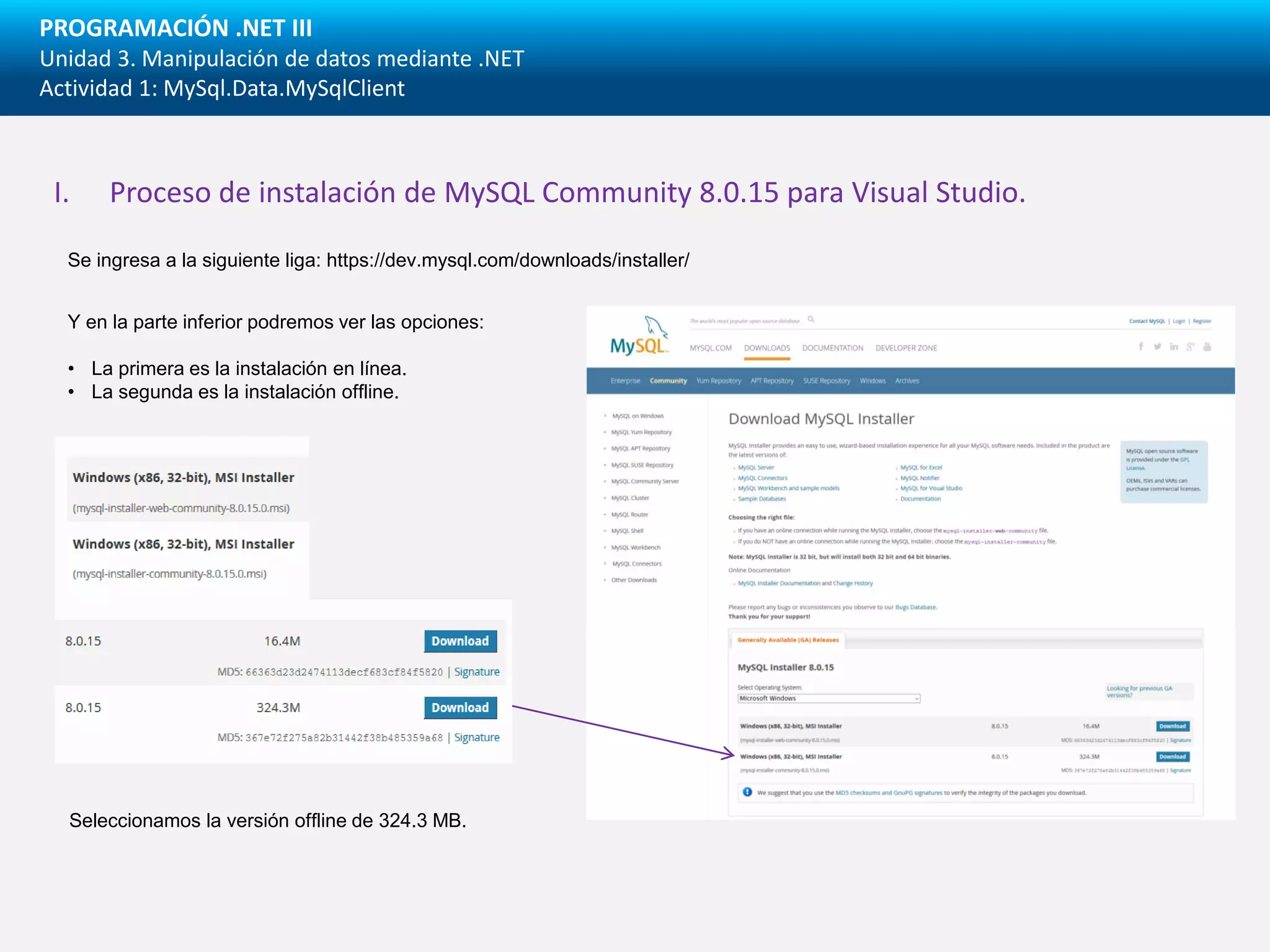This screenshot has height=952, width=1270.
Task: Click Signature link beside 324.3M MD5 hash
Action: coord(476,738)
